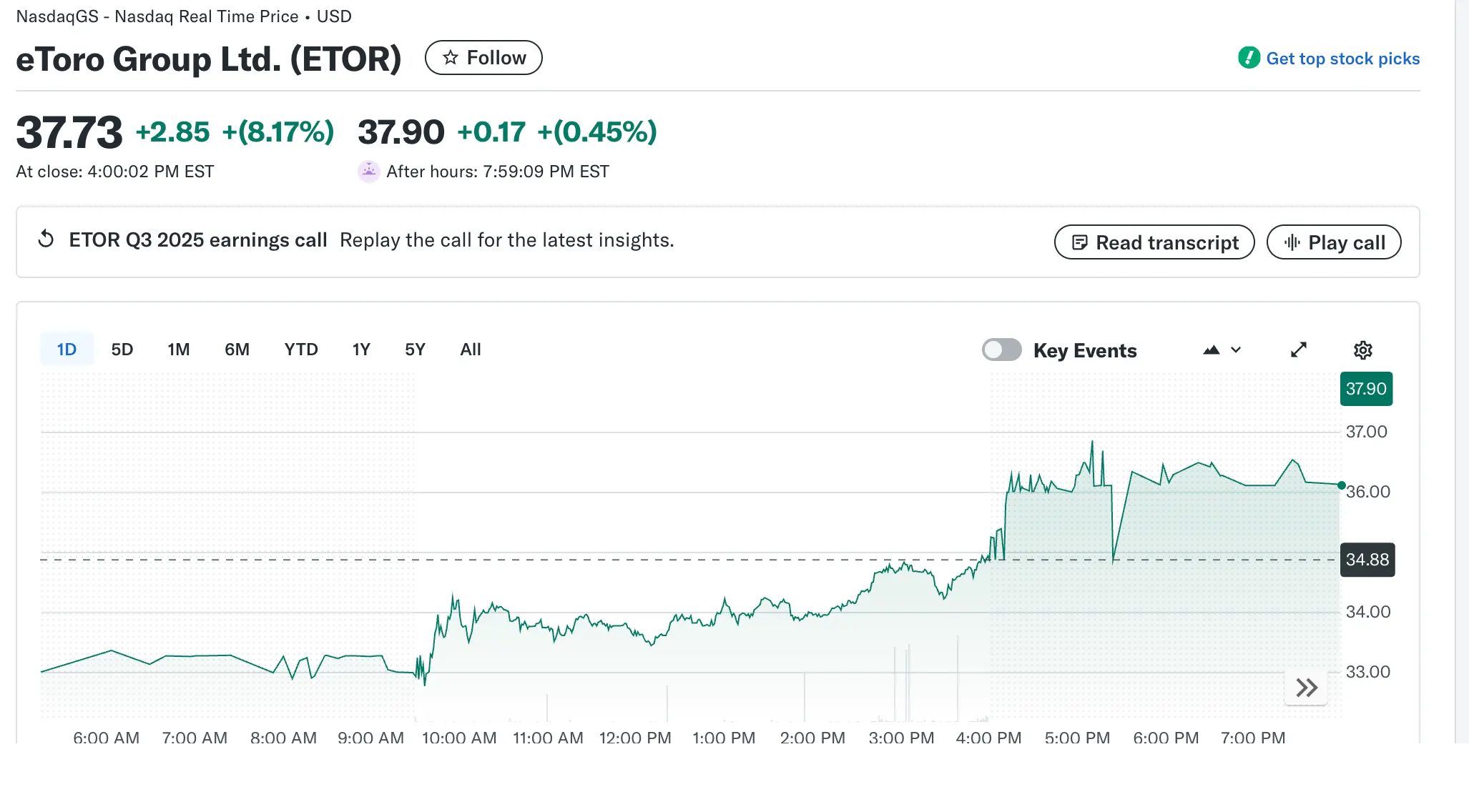Image resolution: width=1469 pixels, height=812 pixels.
Task: Click the star icon in the Follow button
Action: [451, 58]
